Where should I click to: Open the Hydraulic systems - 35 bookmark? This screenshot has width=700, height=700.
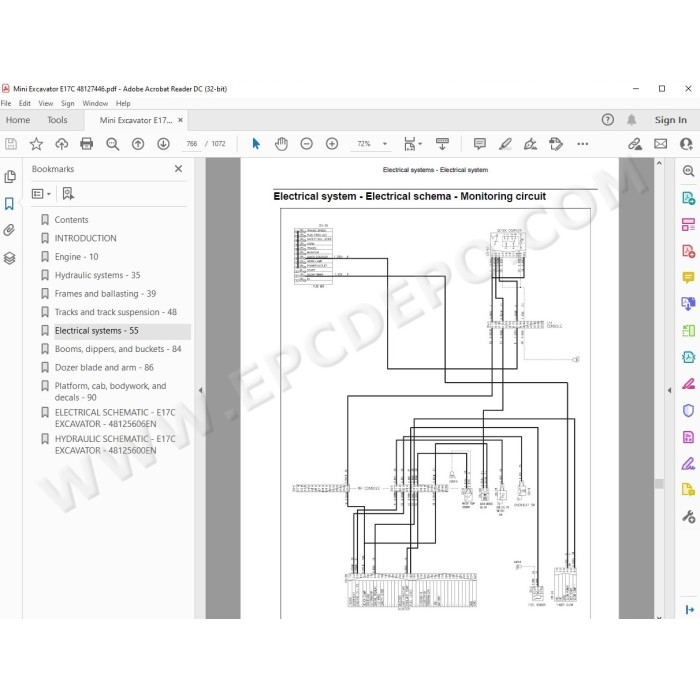click(x=97, y=275)
